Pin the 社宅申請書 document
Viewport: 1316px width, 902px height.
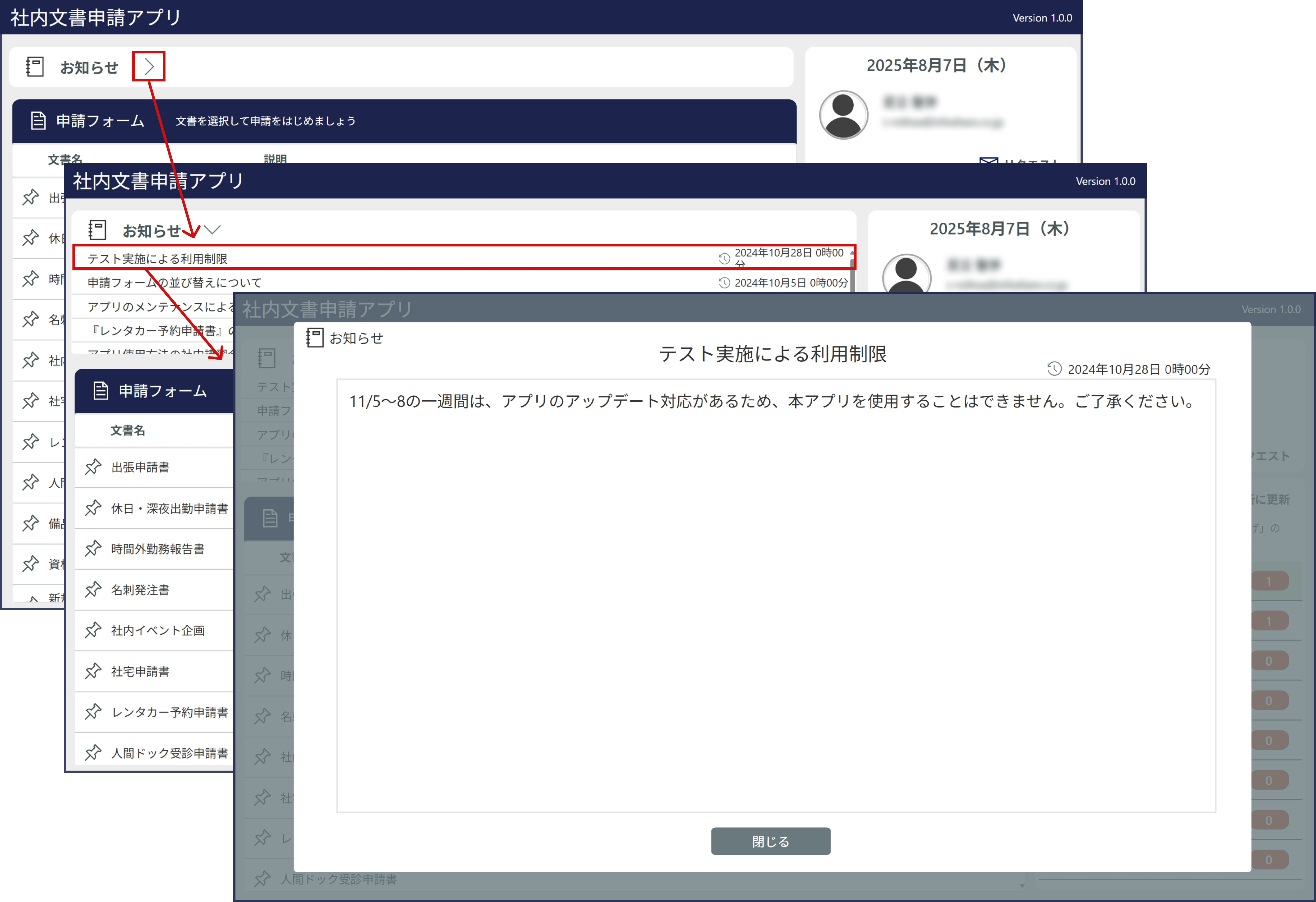[93, 671]
